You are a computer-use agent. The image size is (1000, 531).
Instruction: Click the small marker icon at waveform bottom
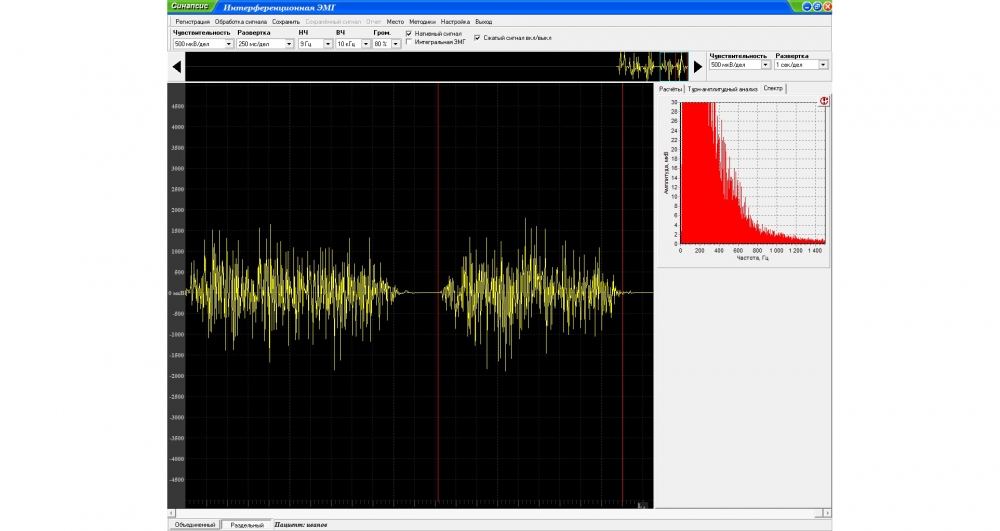pyautogui.click(x=644, y=504)
